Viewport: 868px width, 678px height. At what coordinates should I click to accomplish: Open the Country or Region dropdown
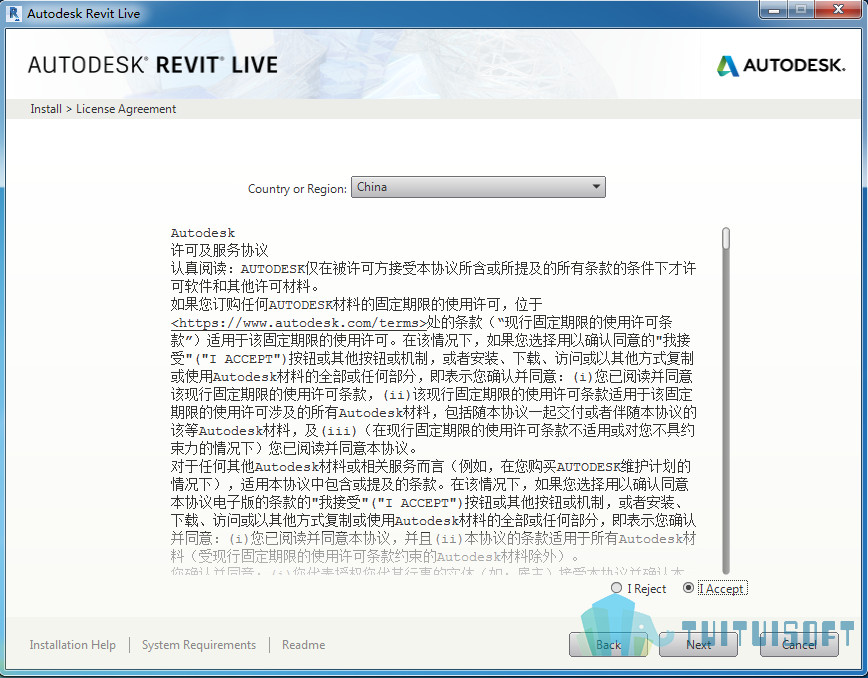[478, 187]
